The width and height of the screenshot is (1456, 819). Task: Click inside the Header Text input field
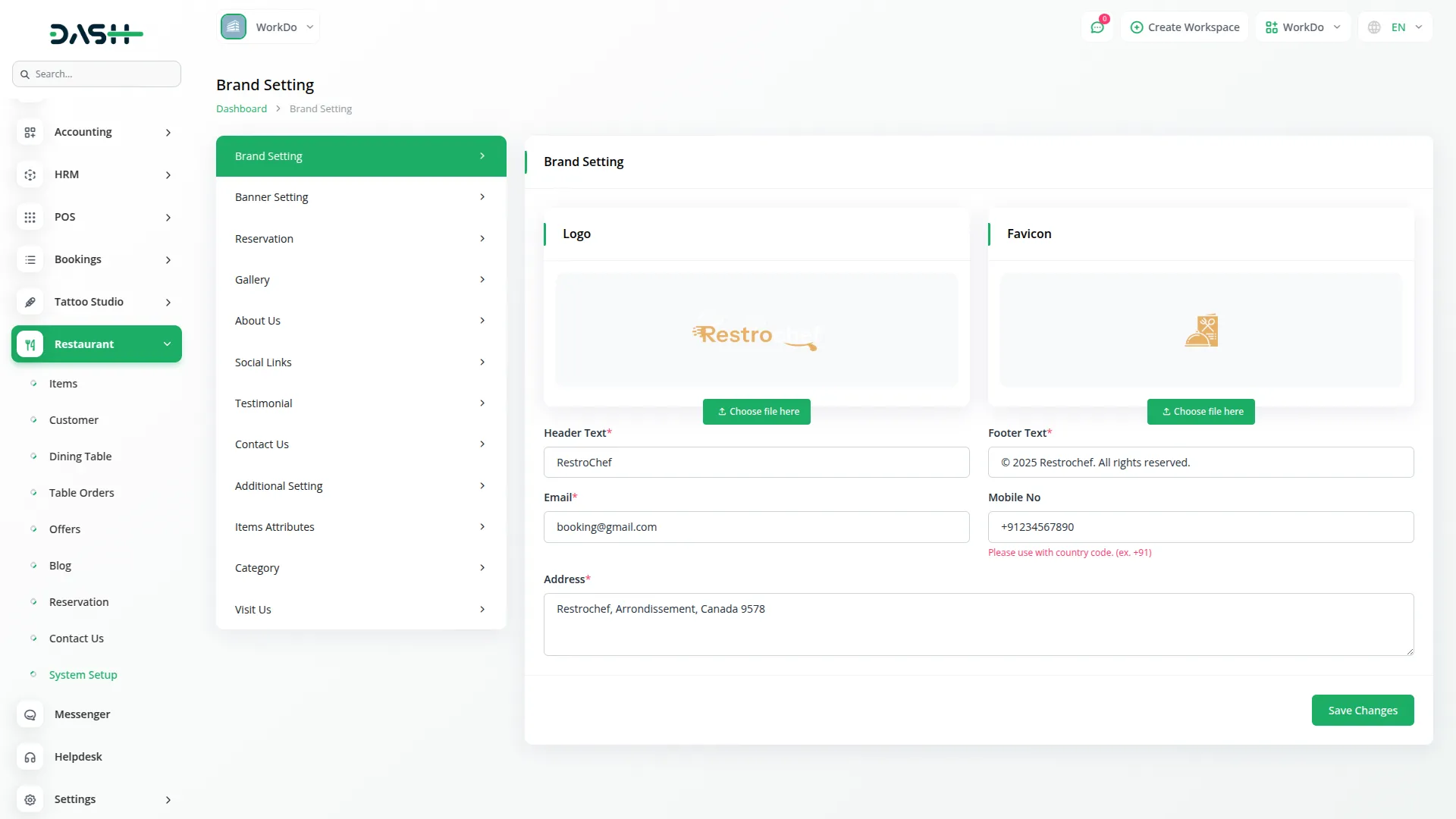click(756, 462)
